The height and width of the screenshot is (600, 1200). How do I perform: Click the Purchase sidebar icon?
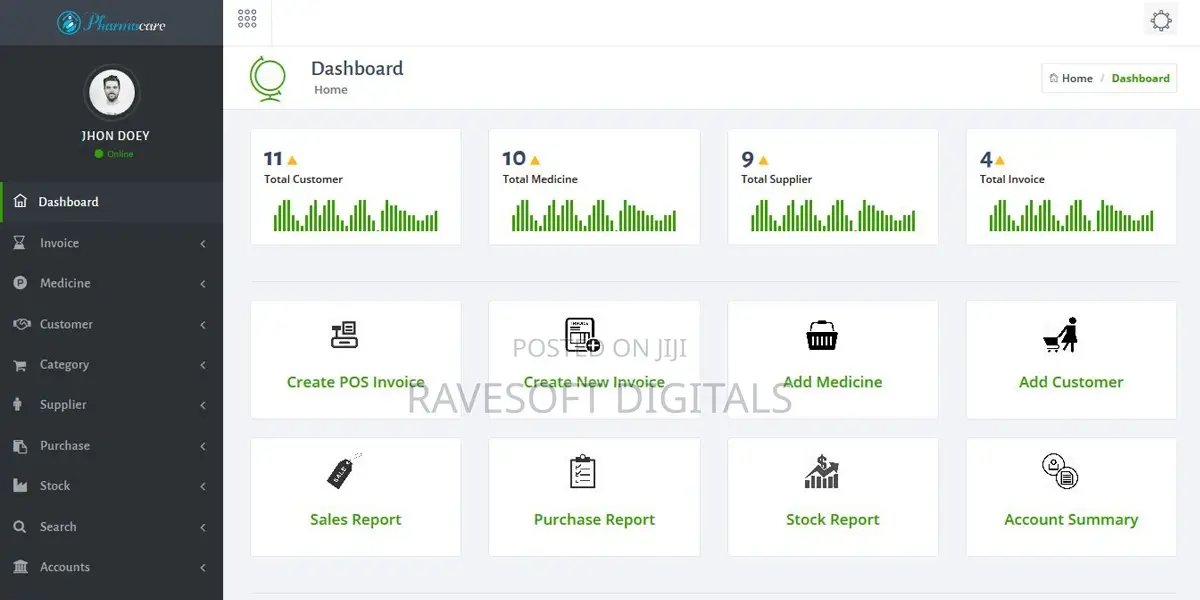[20, 446]
